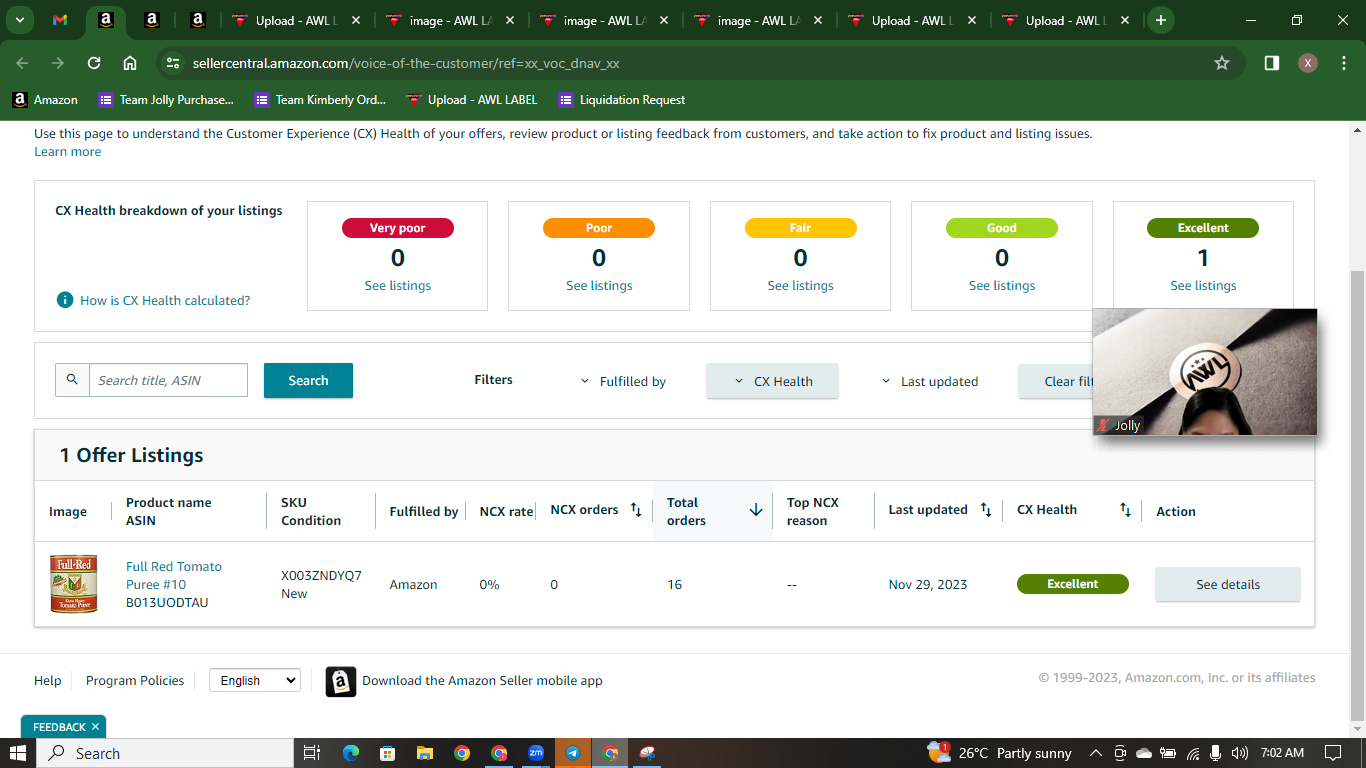View site information icon in address bar

tap(173, 63)
